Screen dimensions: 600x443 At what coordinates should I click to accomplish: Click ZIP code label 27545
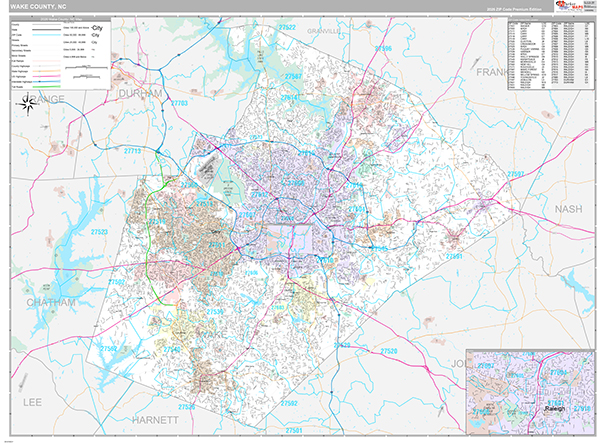tap(380, 249)
